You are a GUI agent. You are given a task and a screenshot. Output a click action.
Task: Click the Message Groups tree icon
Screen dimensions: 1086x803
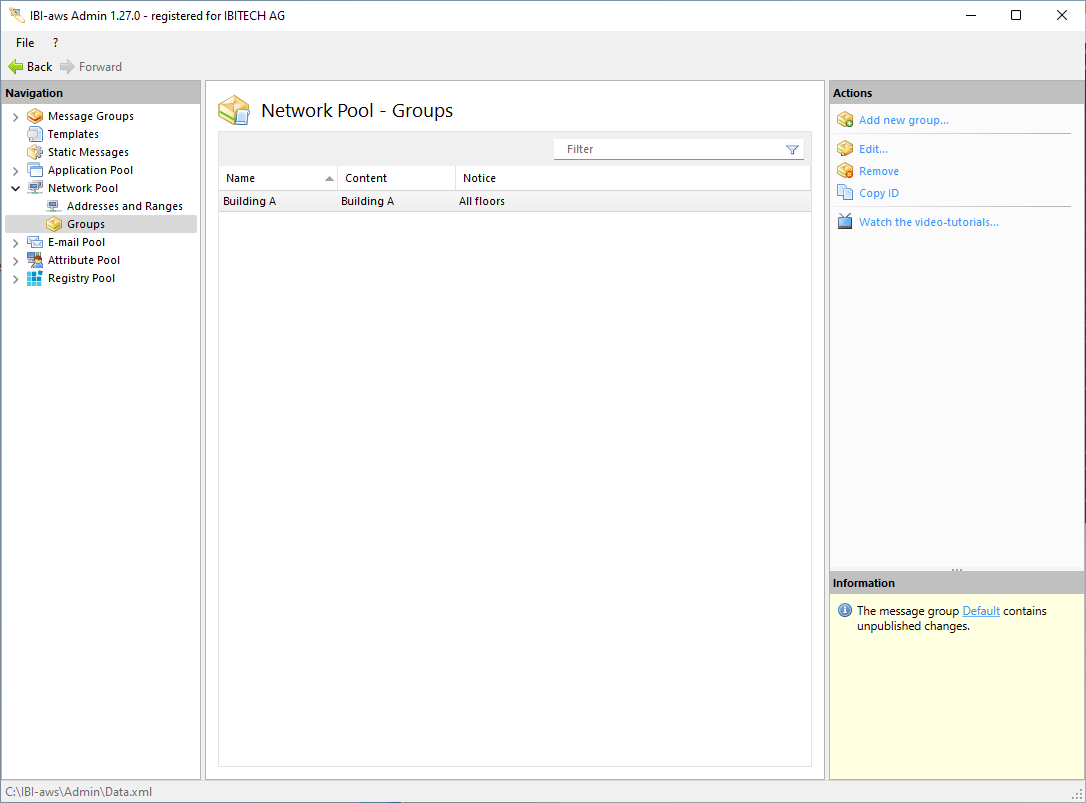pyautogui.click(x=35, y=116)
